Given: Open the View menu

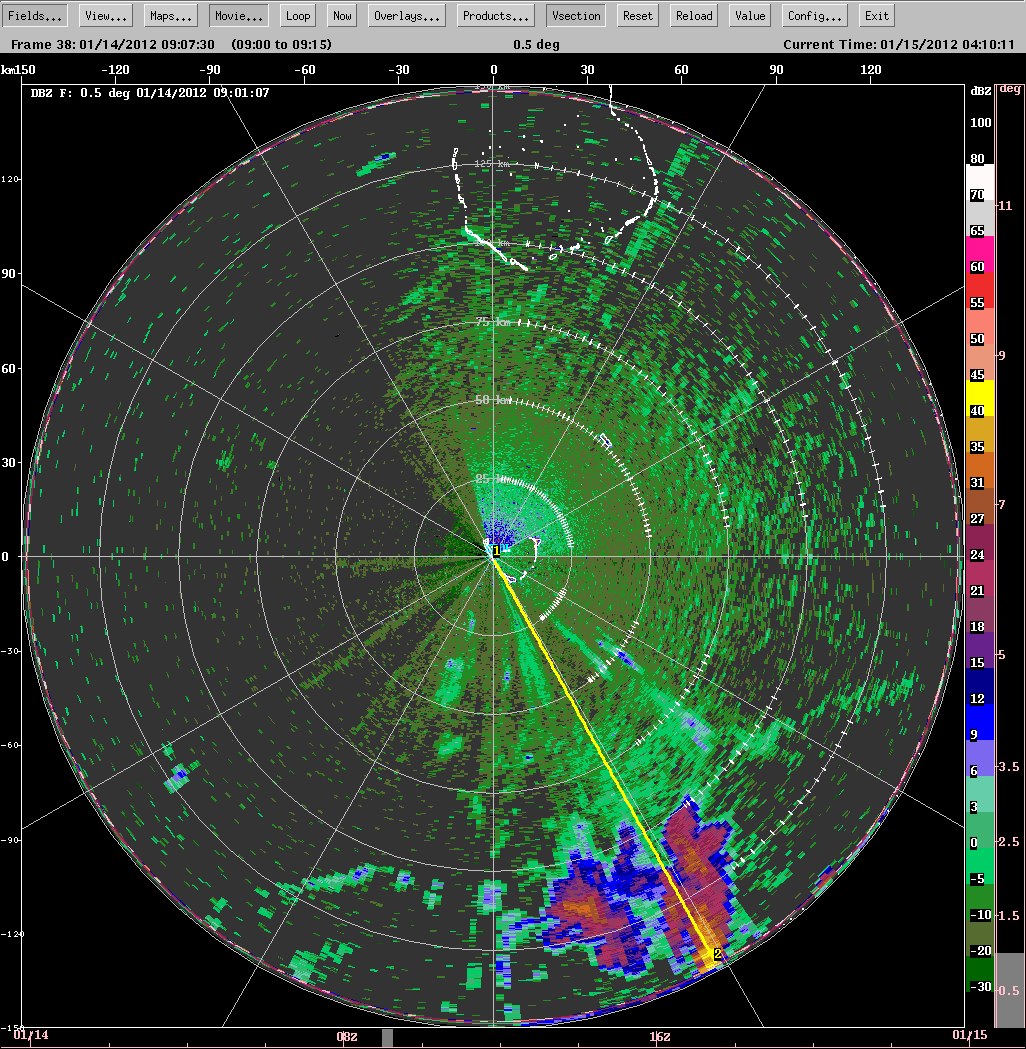Looking at the screenshot, I should 104,15.
